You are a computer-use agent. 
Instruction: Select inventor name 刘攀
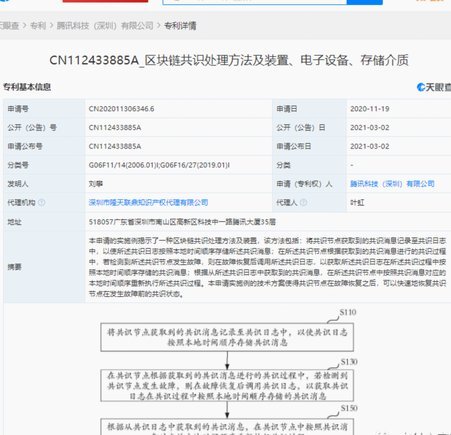96,184
